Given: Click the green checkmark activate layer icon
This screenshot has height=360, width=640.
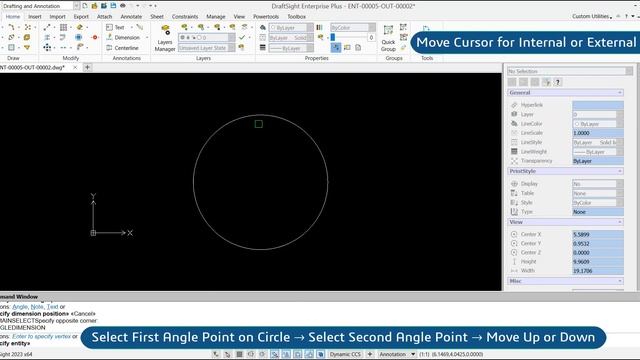Looking at the screenshot, I should tap(242, 38).
